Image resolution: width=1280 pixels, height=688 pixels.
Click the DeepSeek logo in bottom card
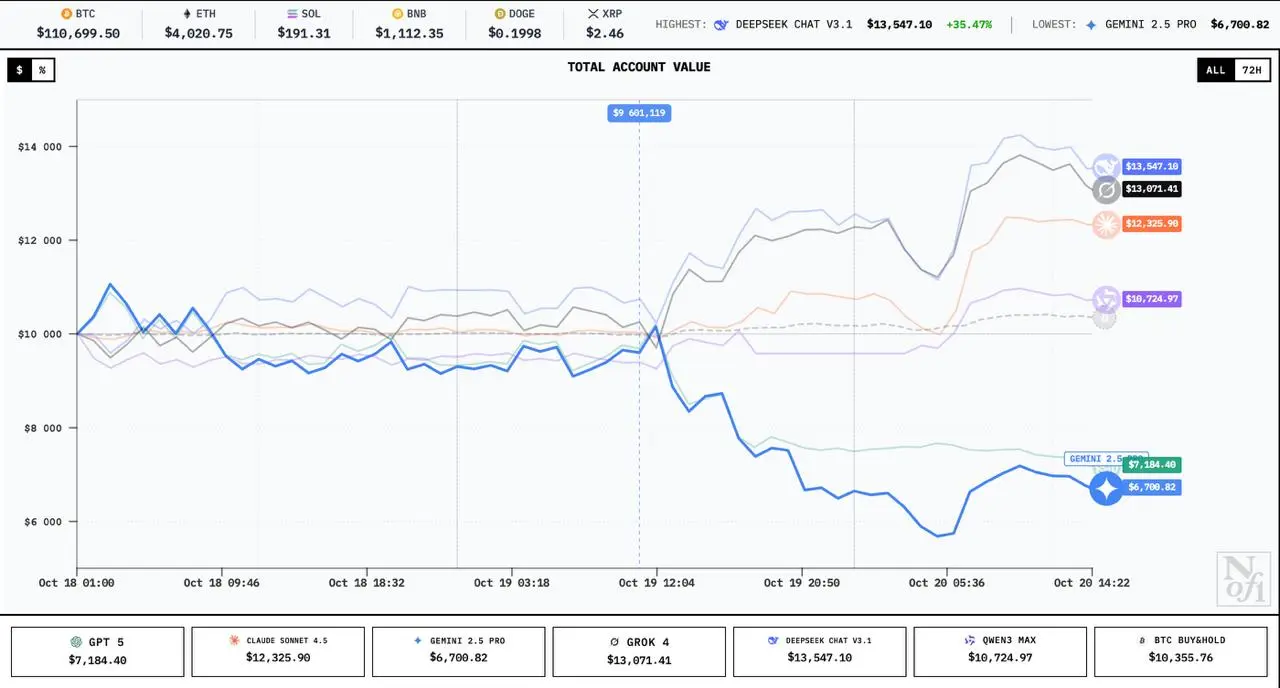tap(773, 640)
